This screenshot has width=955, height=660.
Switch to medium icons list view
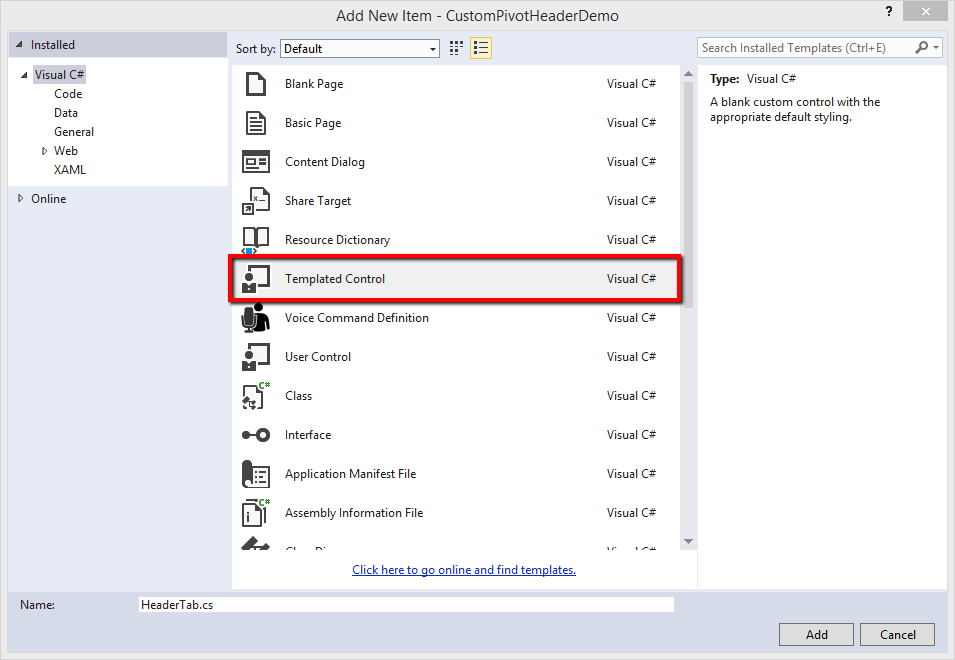point(481,48)
